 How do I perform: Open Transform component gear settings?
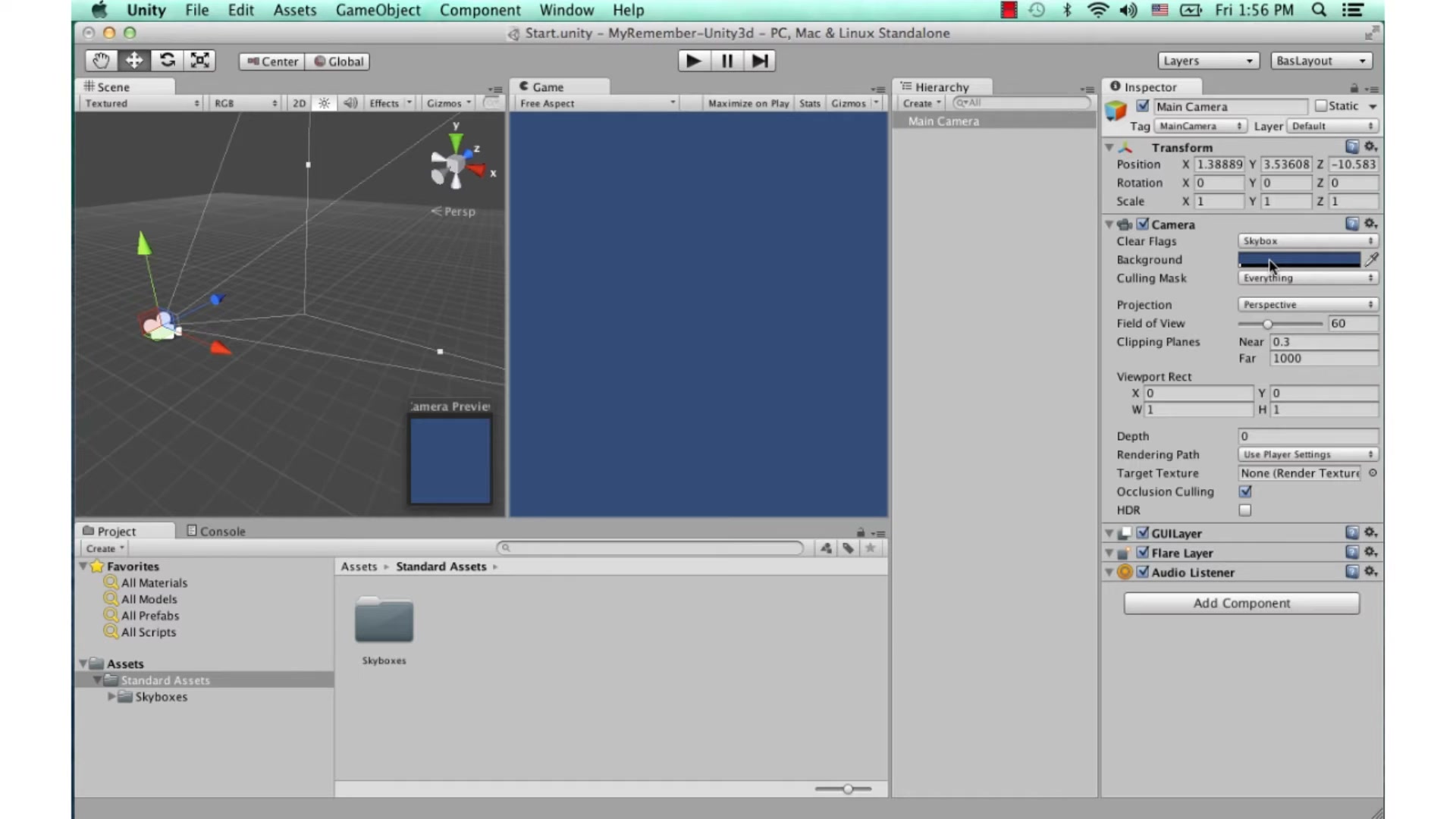pos(1371,146)
